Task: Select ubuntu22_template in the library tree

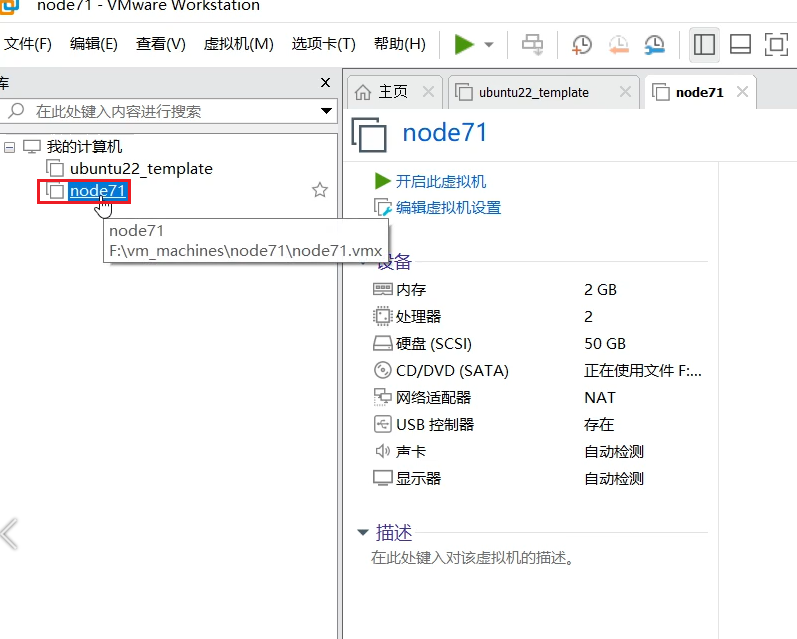Action: (141, 169)
